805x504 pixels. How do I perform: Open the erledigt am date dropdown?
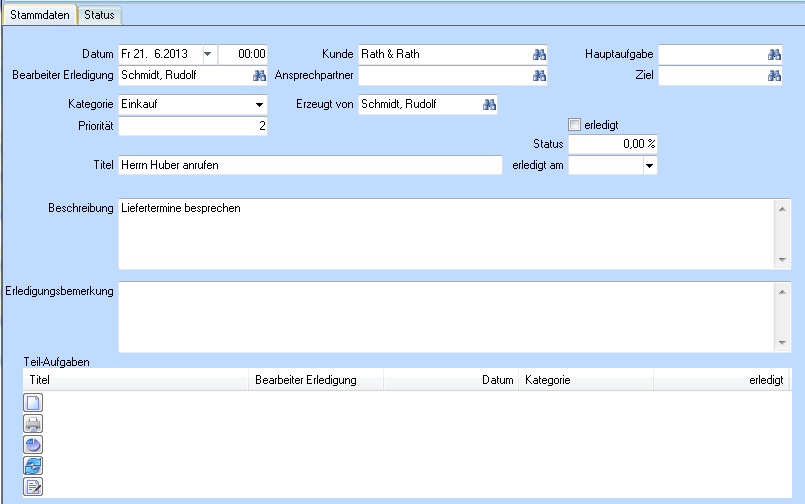tap(649, 166)
